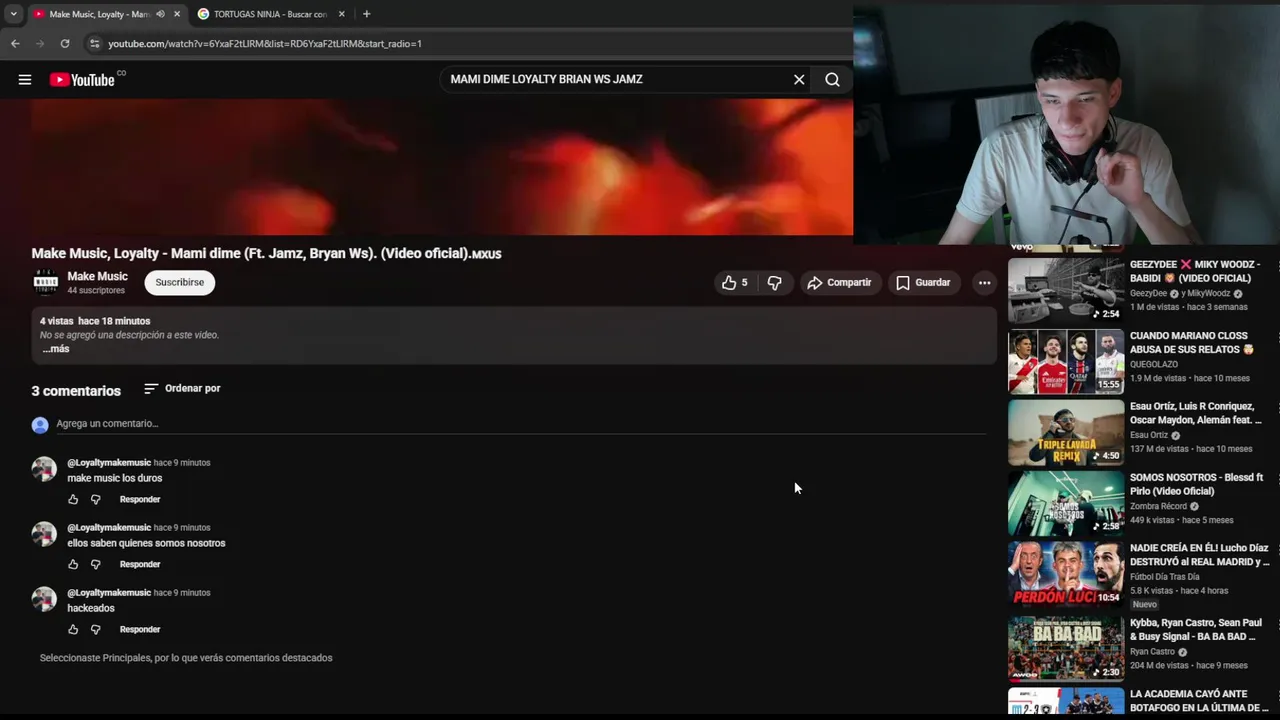Image resolution: width=1280 pixels, height=720 pixels.
Task: Open @Loyaltymakemusic handle on 'hackeados' comment
Action: click(109, 593)
